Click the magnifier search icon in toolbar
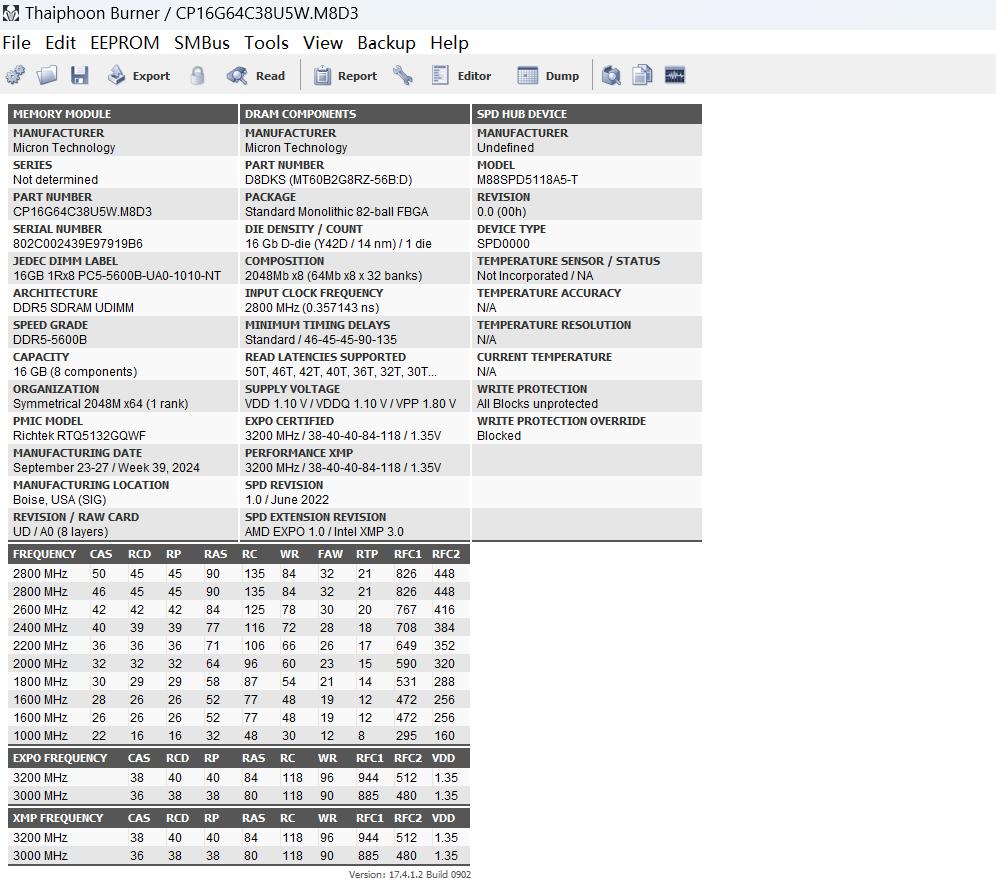This screenshot has height=884, width=996. coord(611,76)
